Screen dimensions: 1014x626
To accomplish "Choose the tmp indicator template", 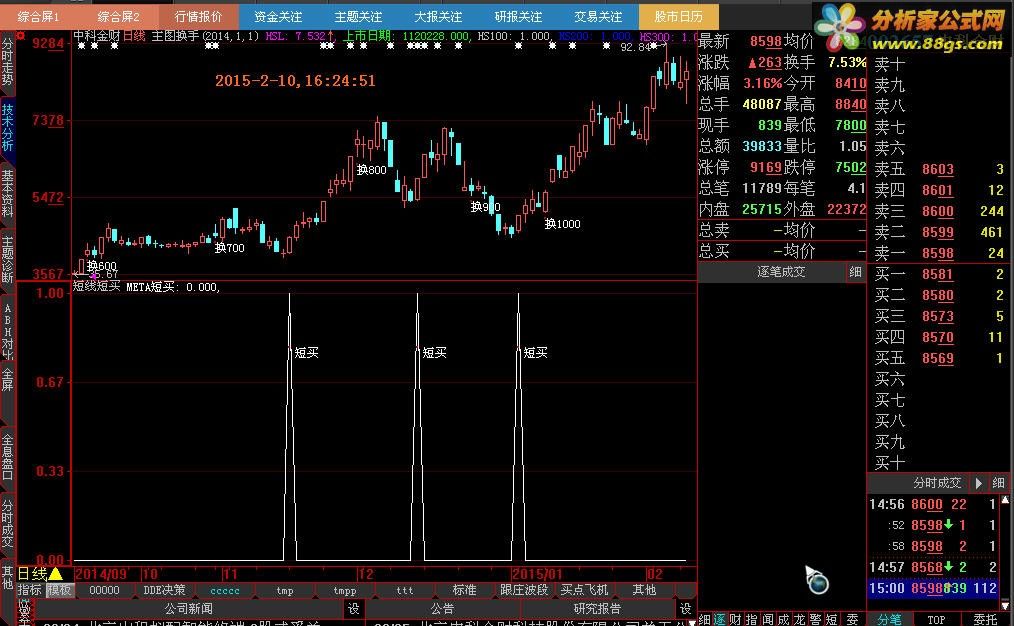I will pos(285,590).
